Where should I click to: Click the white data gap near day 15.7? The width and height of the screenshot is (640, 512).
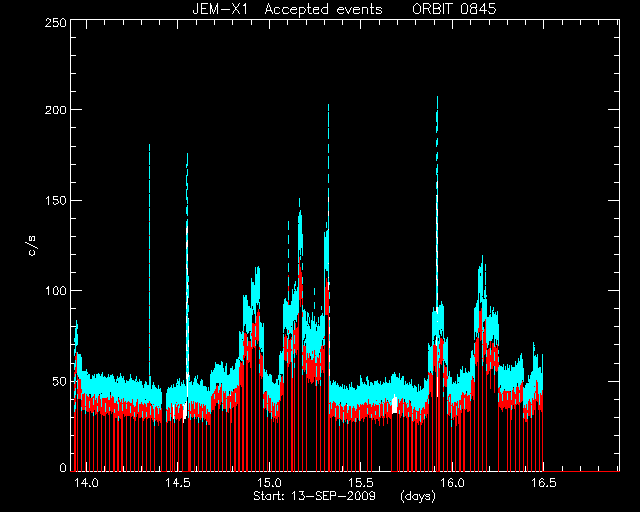coord(395,405)
